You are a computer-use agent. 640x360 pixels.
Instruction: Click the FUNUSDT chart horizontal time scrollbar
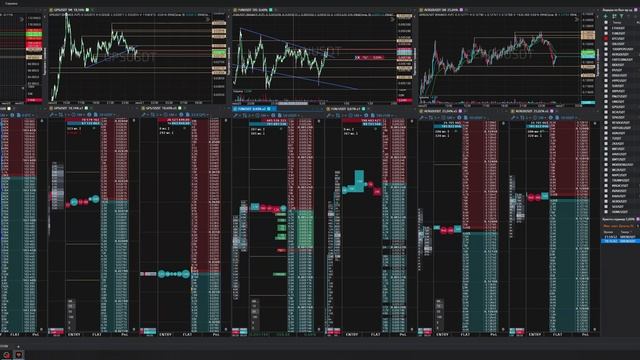pos(293,103)
